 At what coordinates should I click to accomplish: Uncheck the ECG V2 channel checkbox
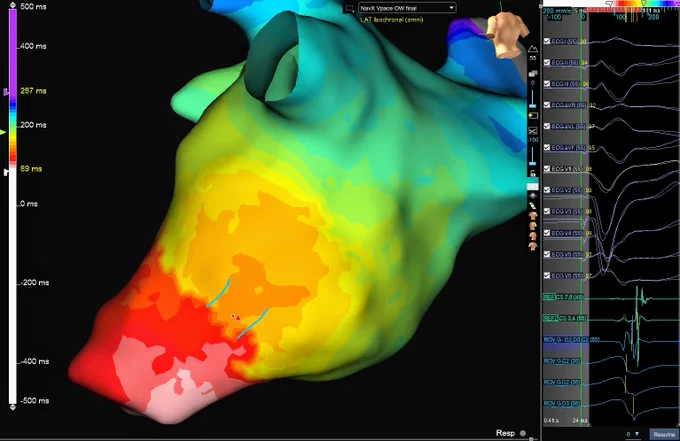pos(547,190)
